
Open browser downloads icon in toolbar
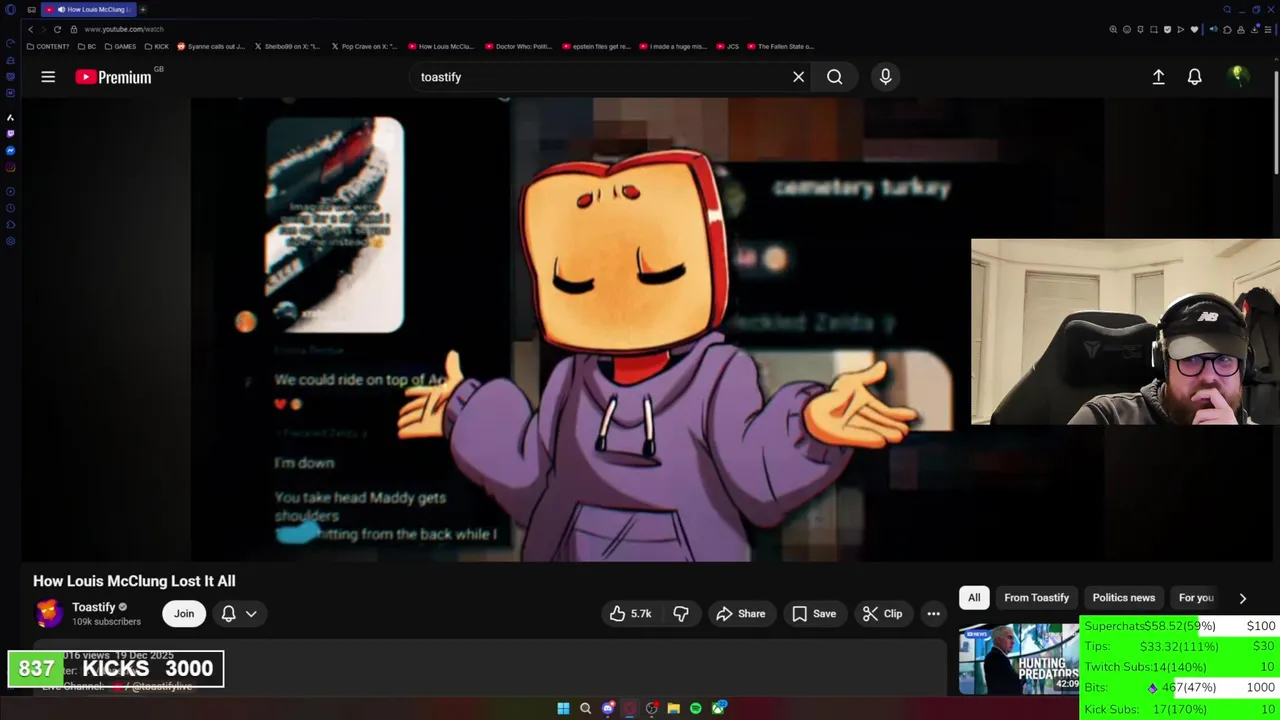pyautogui.click(x=1254, y=29)
